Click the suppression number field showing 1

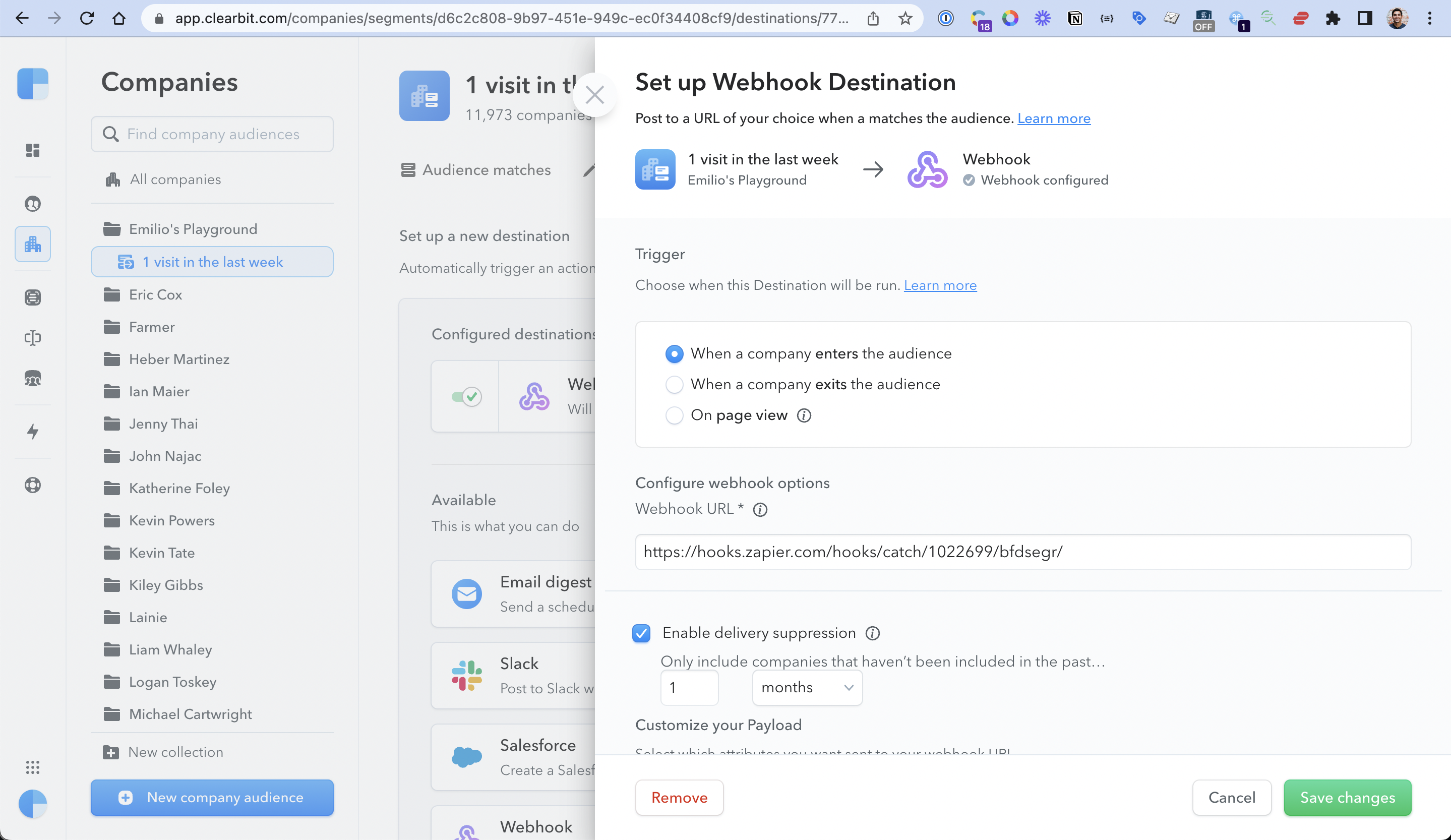689,687
